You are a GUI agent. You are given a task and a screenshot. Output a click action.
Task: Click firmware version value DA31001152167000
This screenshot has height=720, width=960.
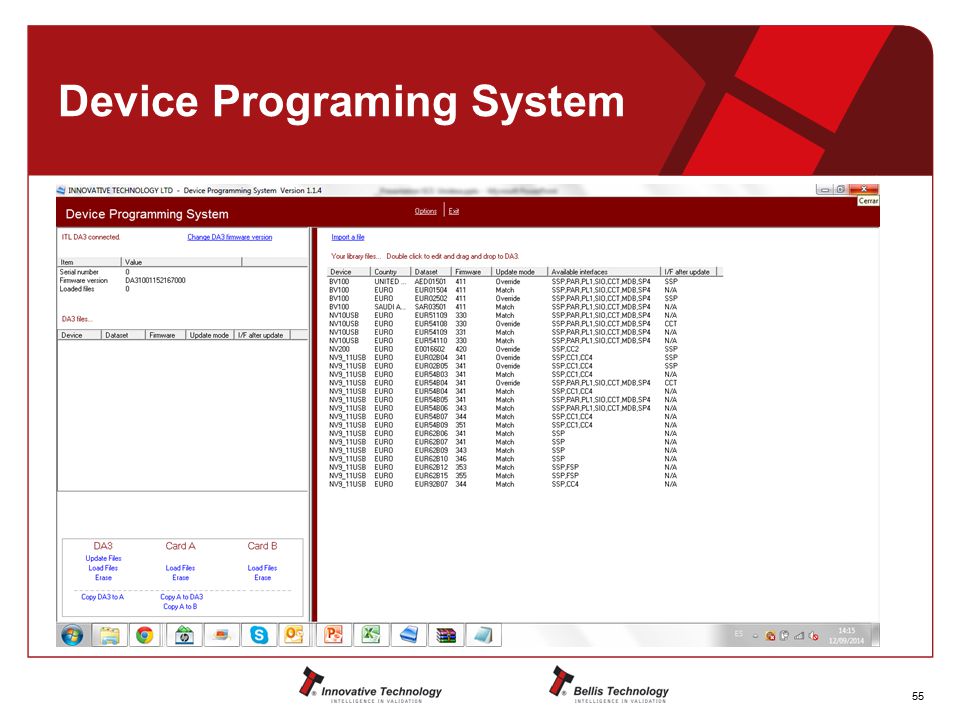(x=156, y=280)
